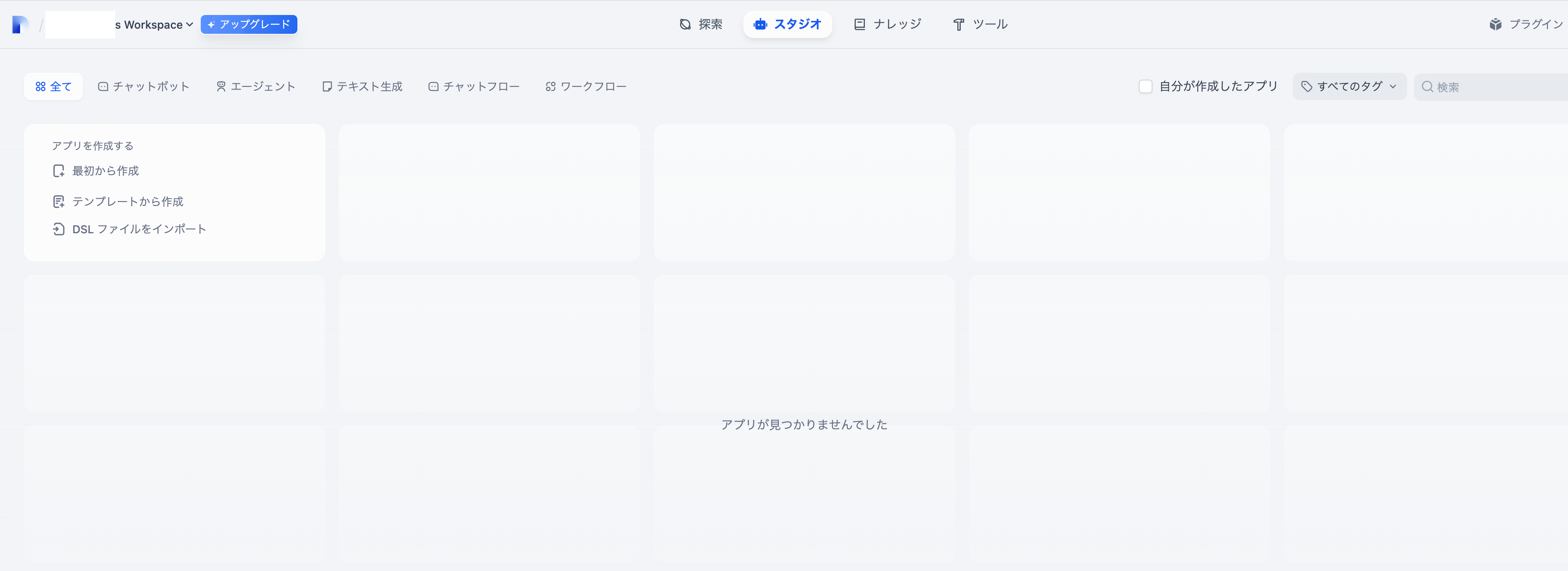Enable 自分が作成したアプリ checkbox

pyautogui.click(x=1145, y=86)
